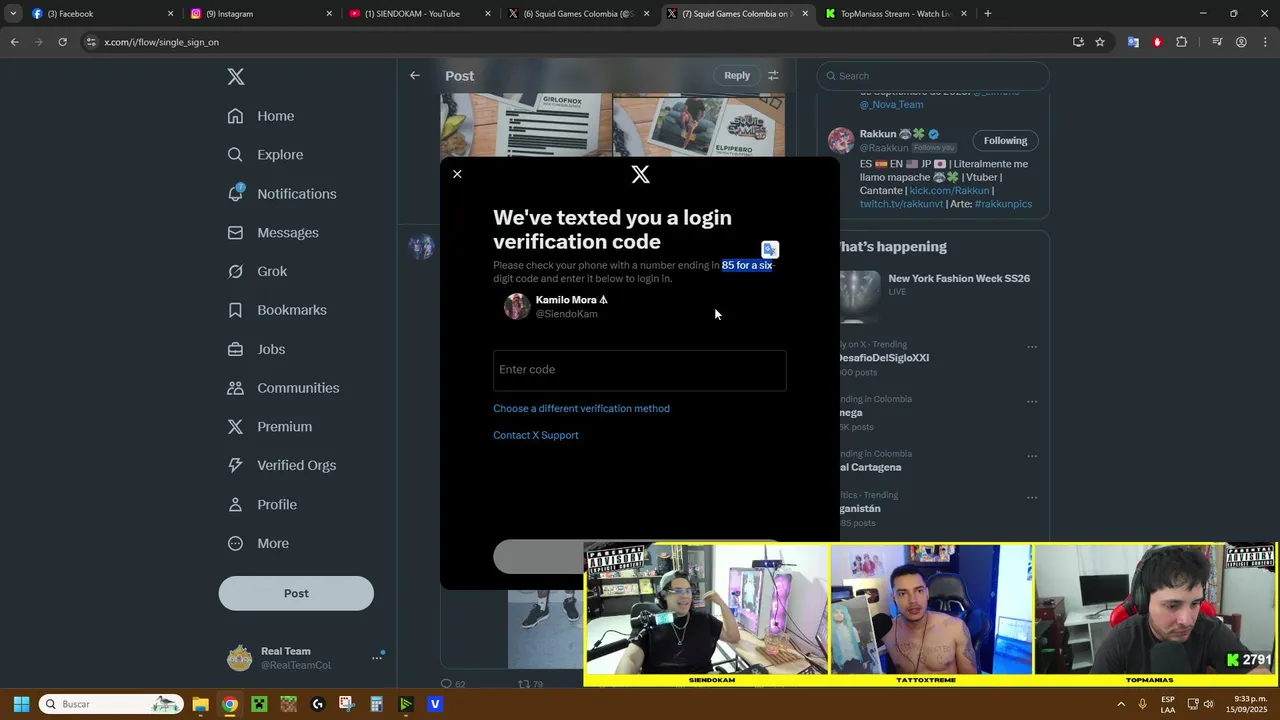The image size is (1280, 720).
Task: Click the taskbar Buscar search box
Action: tap(111, 704)
